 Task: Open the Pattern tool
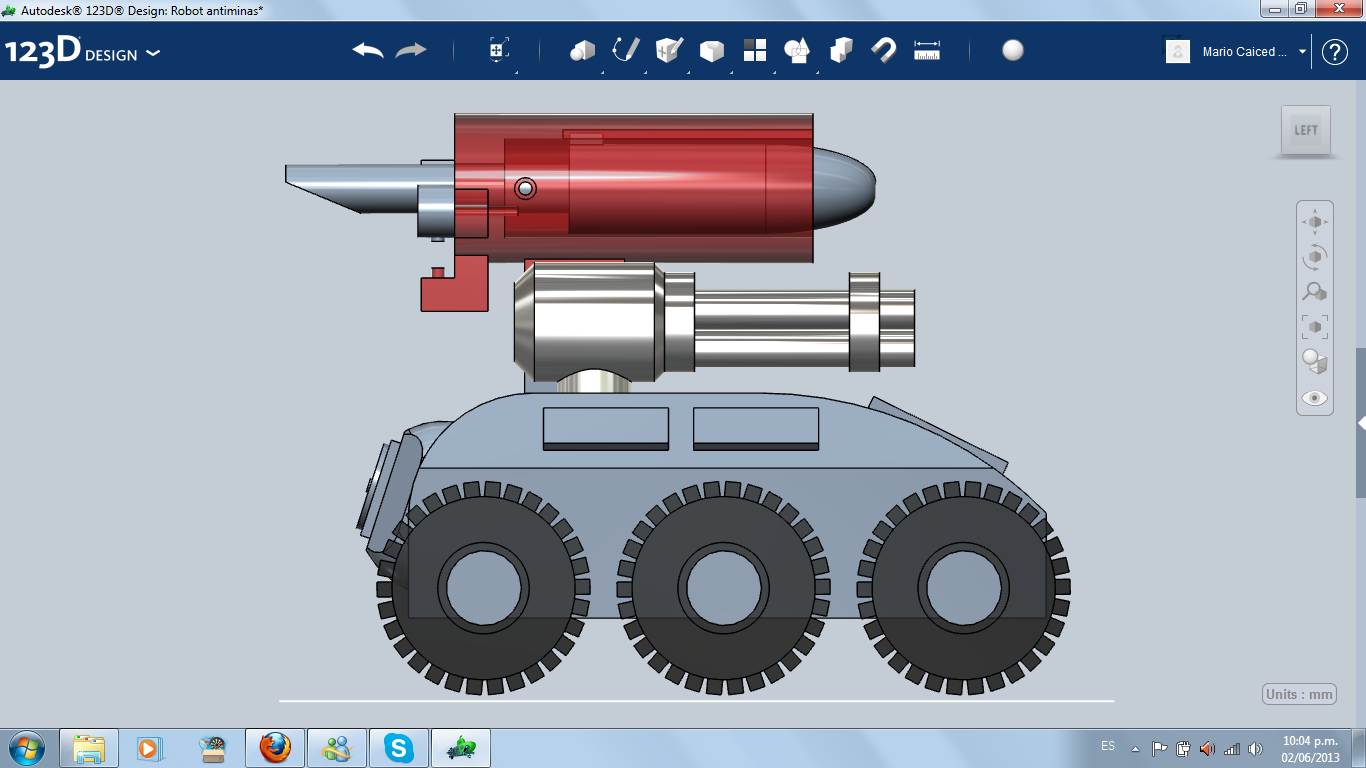tap(755, 50)
